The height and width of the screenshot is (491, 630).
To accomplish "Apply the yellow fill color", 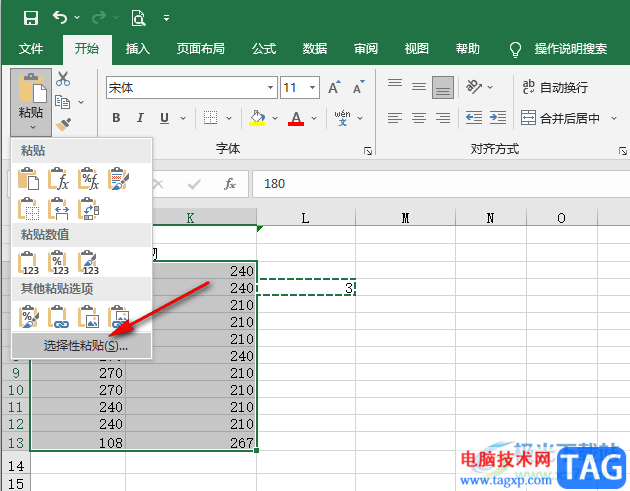I will point(257,118).
